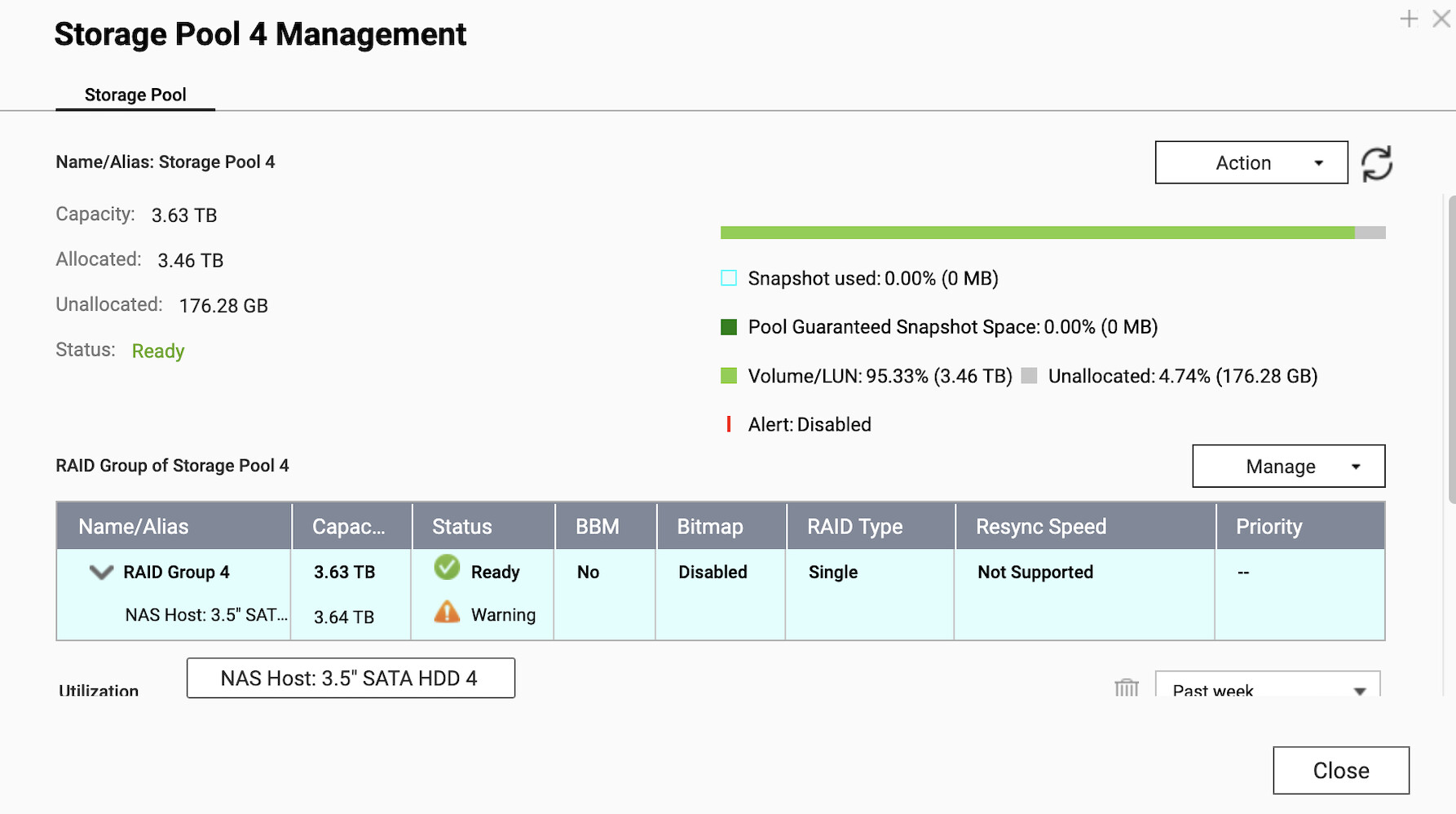The height and width of the screenshot is (814, 1456).
Task: Click the Volume/LUN light green swatch
Action: tap(729, 376)
